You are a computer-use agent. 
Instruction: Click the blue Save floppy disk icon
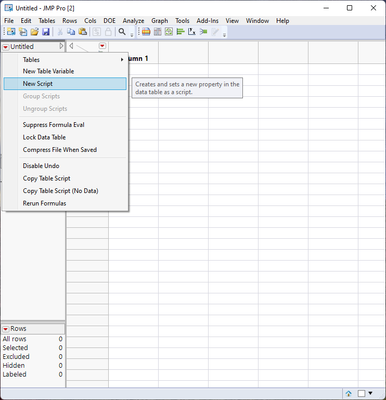[x=46, y=32]
